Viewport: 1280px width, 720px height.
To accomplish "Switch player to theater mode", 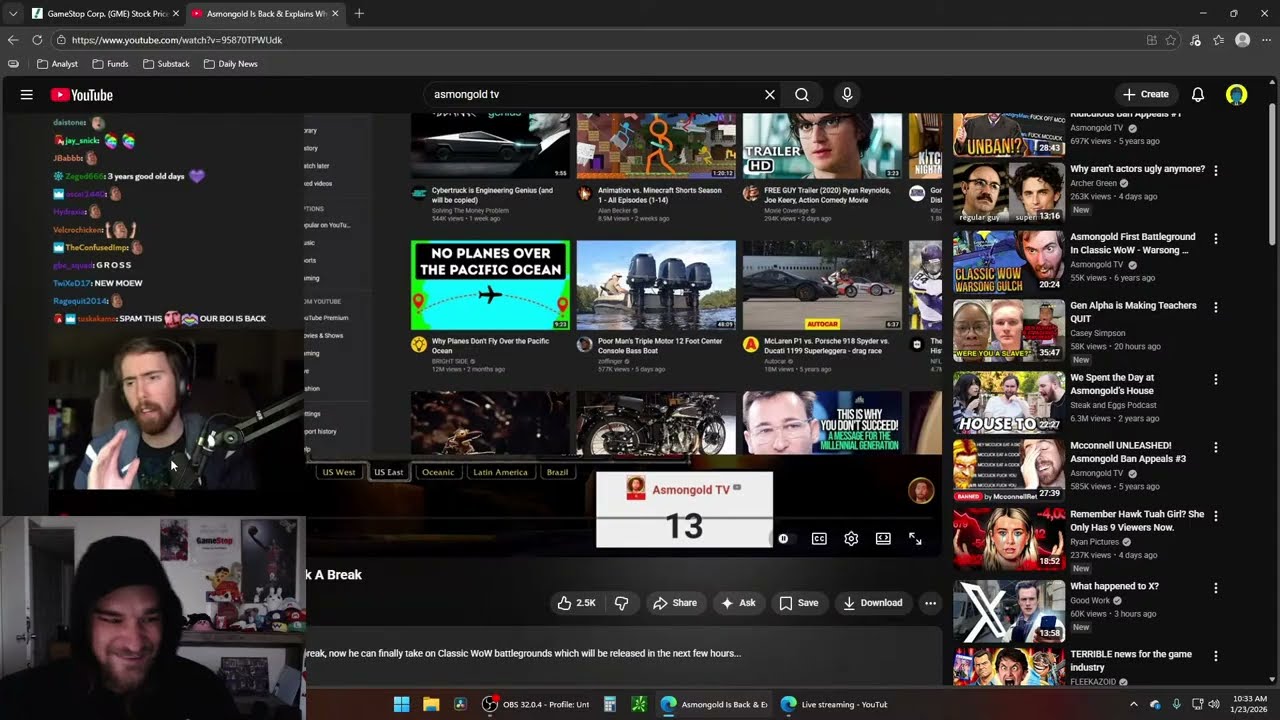I will [x=883, y=538].
